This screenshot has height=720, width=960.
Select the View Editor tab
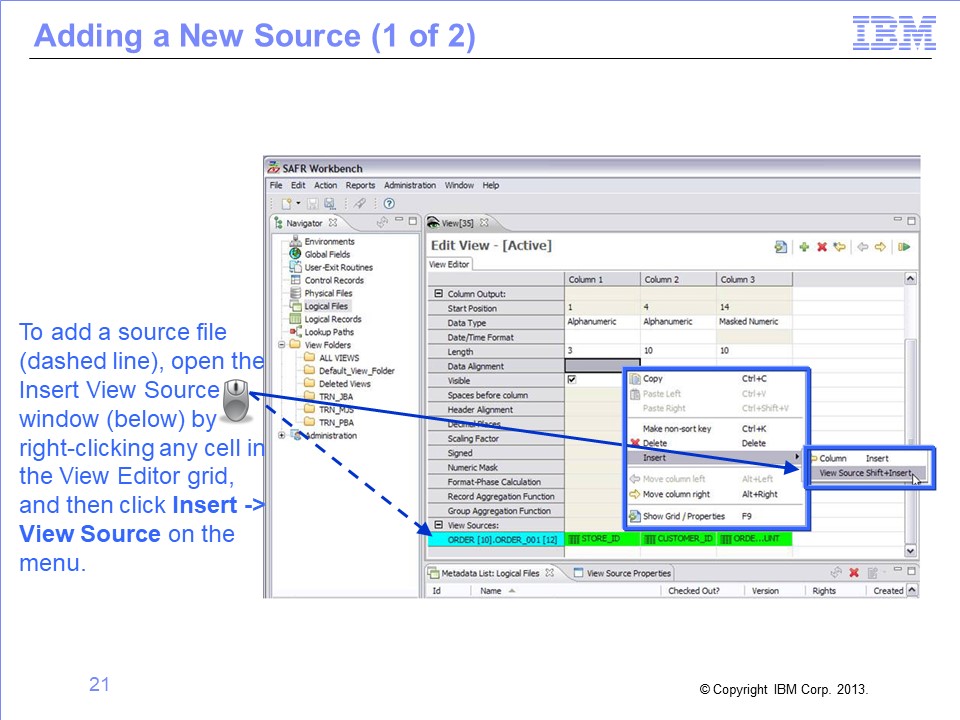click(x=449, y=264)
